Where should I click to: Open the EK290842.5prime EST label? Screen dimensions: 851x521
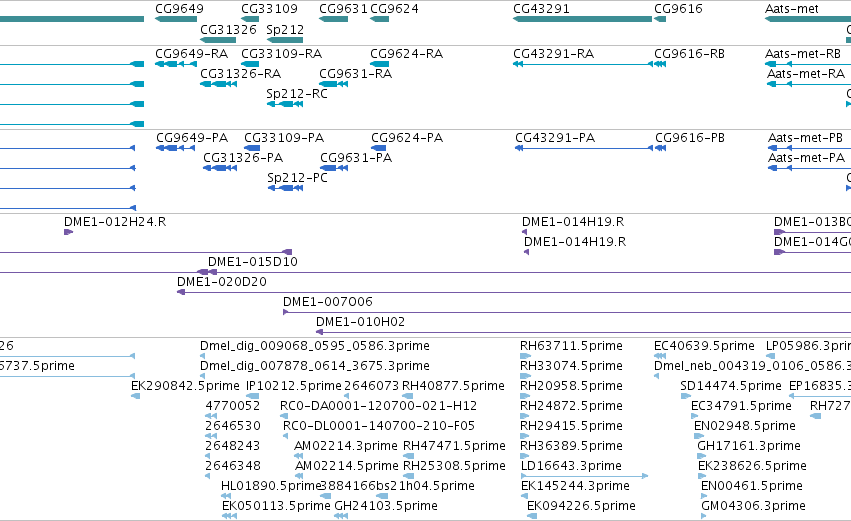(185, 386)
